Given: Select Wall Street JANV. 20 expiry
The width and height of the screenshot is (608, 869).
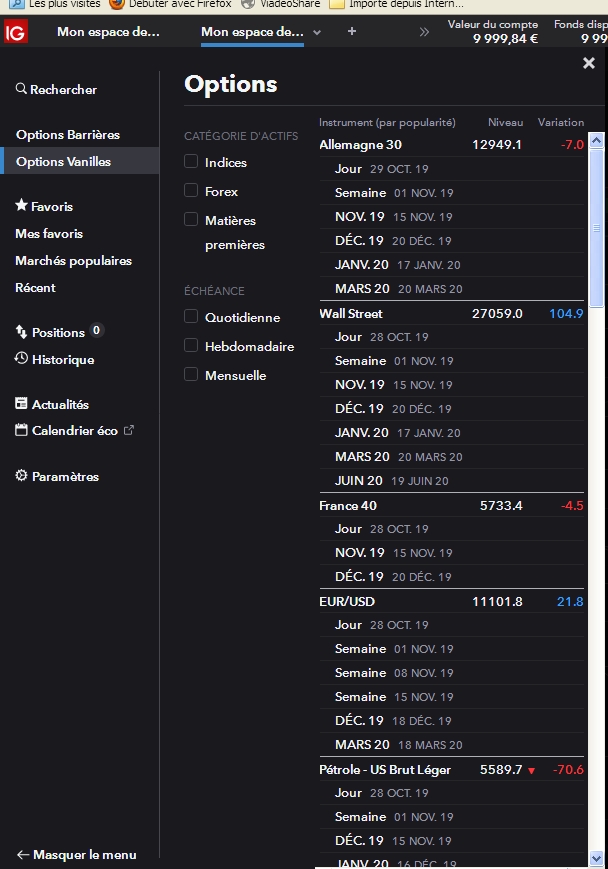Looking at the screenshot, I should (x=452, y=433).
